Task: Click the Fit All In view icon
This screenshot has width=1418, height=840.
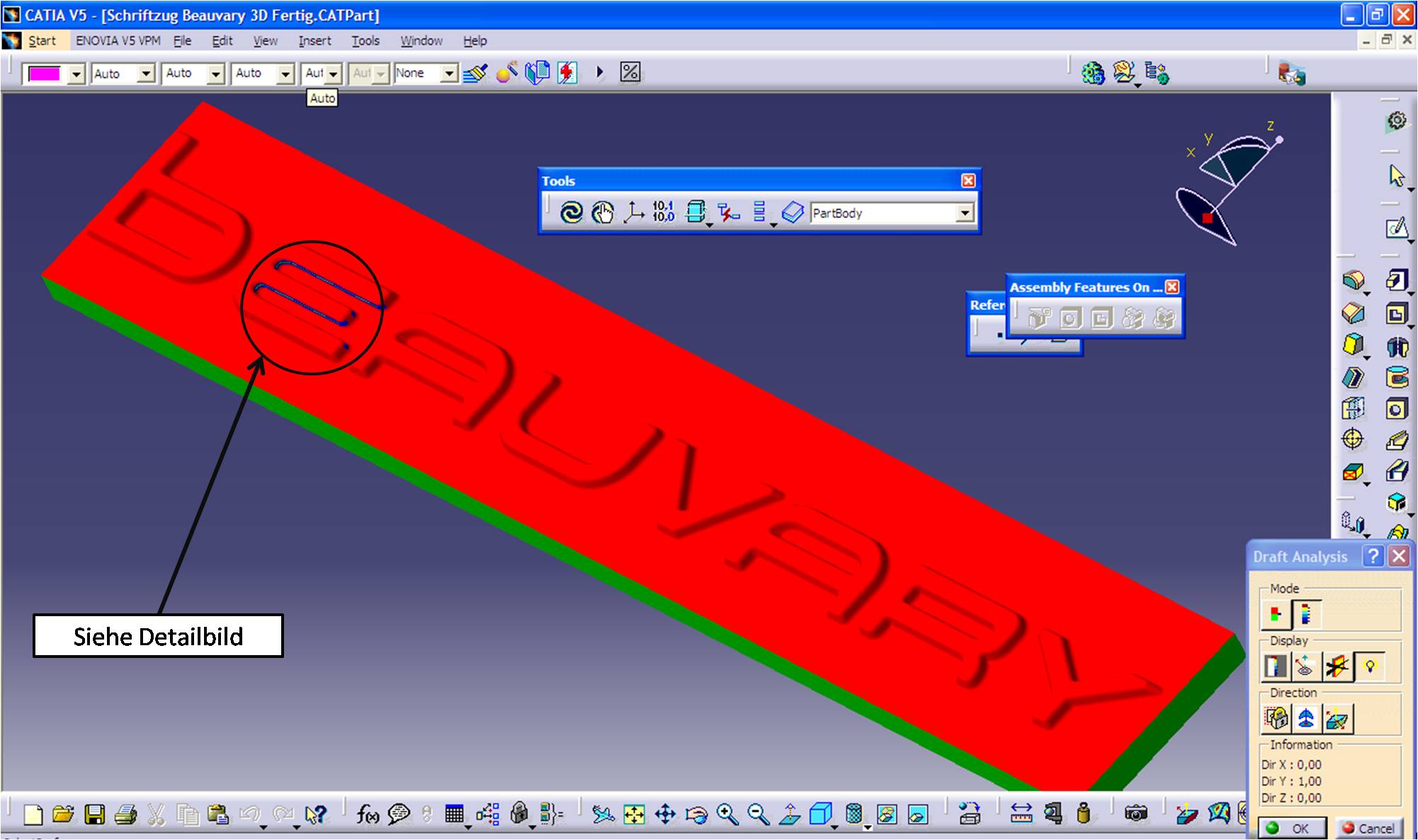Action: click(x=634, y=815)
